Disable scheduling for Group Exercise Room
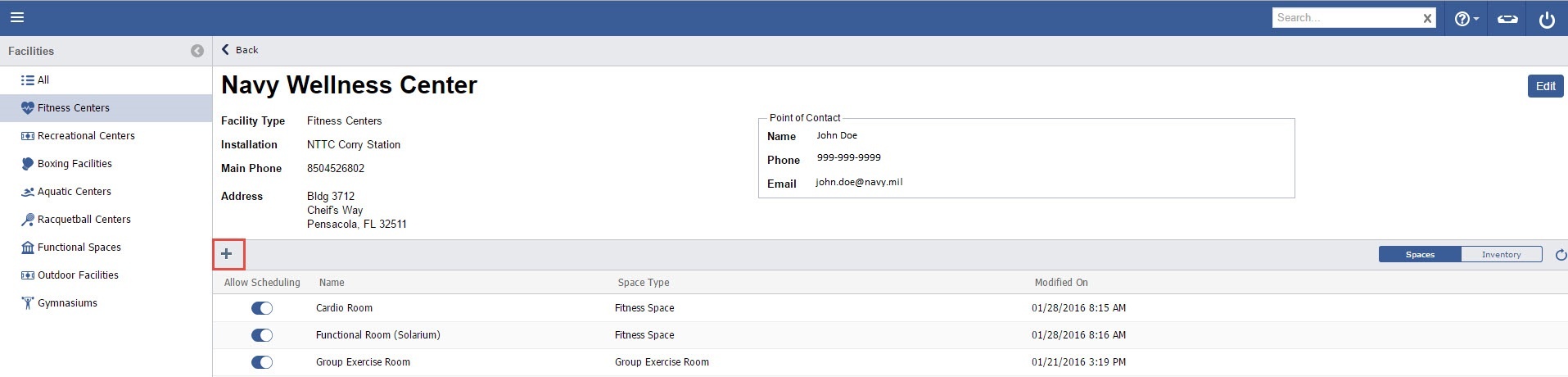Viewport: 1568px width, 377px height. (262, 362)
